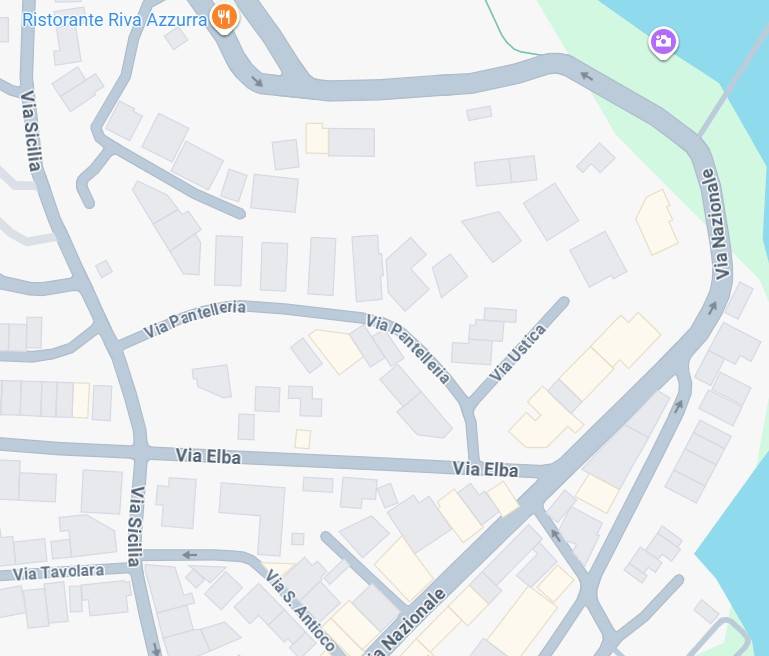Select Via Nazionale label beside Via S. Antioco

410,623
